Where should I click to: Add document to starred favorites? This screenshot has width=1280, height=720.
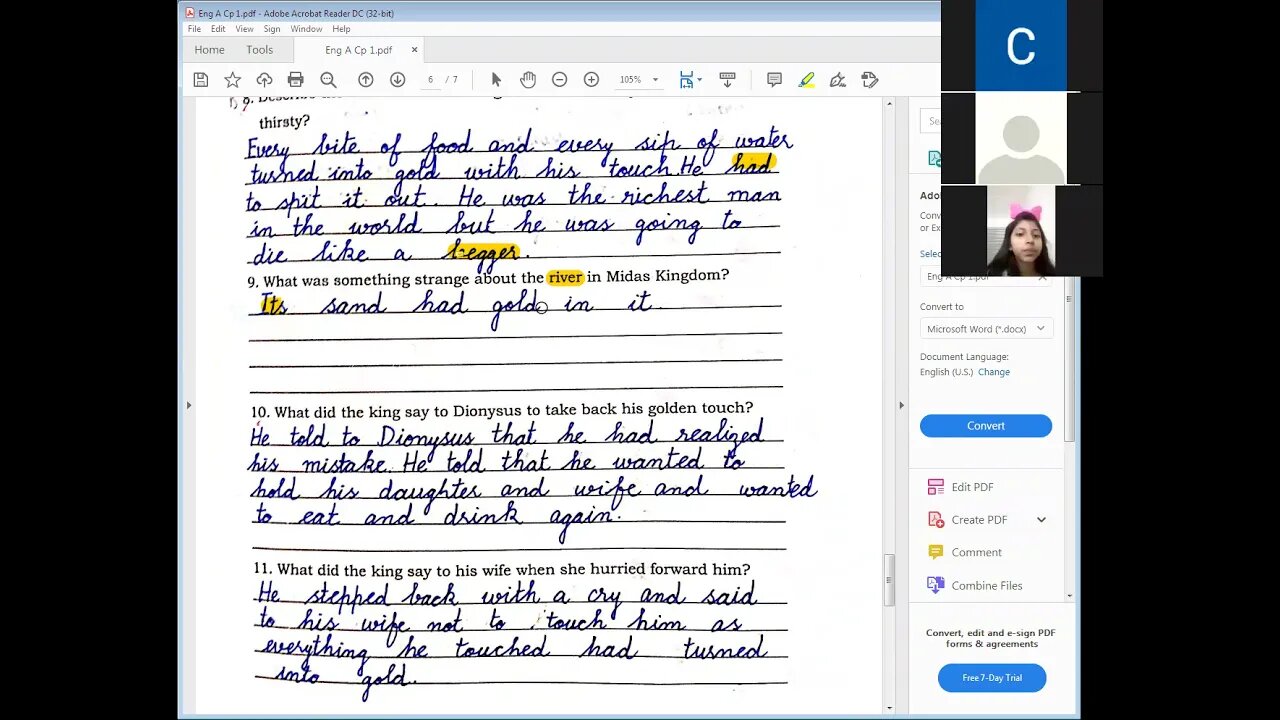[x=232, y=80]
